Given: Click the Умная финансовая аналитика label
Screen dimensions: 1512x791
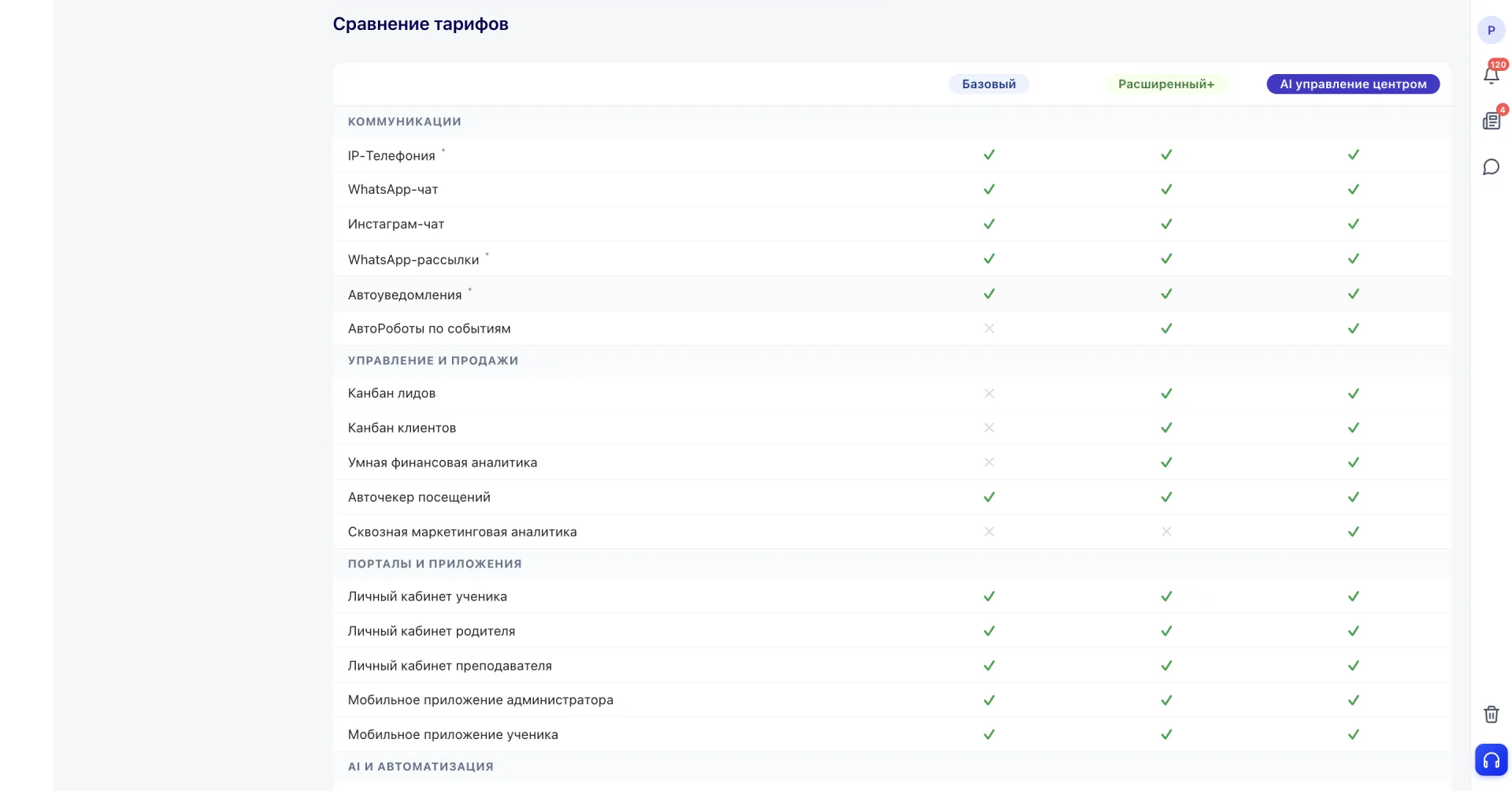Looking at the screenshot, I should [443, 462].
